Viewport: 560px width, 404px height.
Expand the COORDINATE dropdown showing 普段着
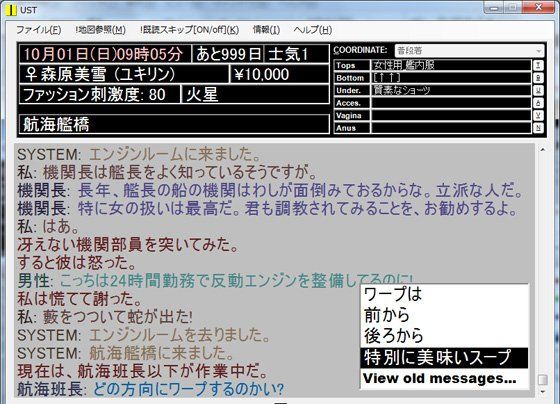469,51
